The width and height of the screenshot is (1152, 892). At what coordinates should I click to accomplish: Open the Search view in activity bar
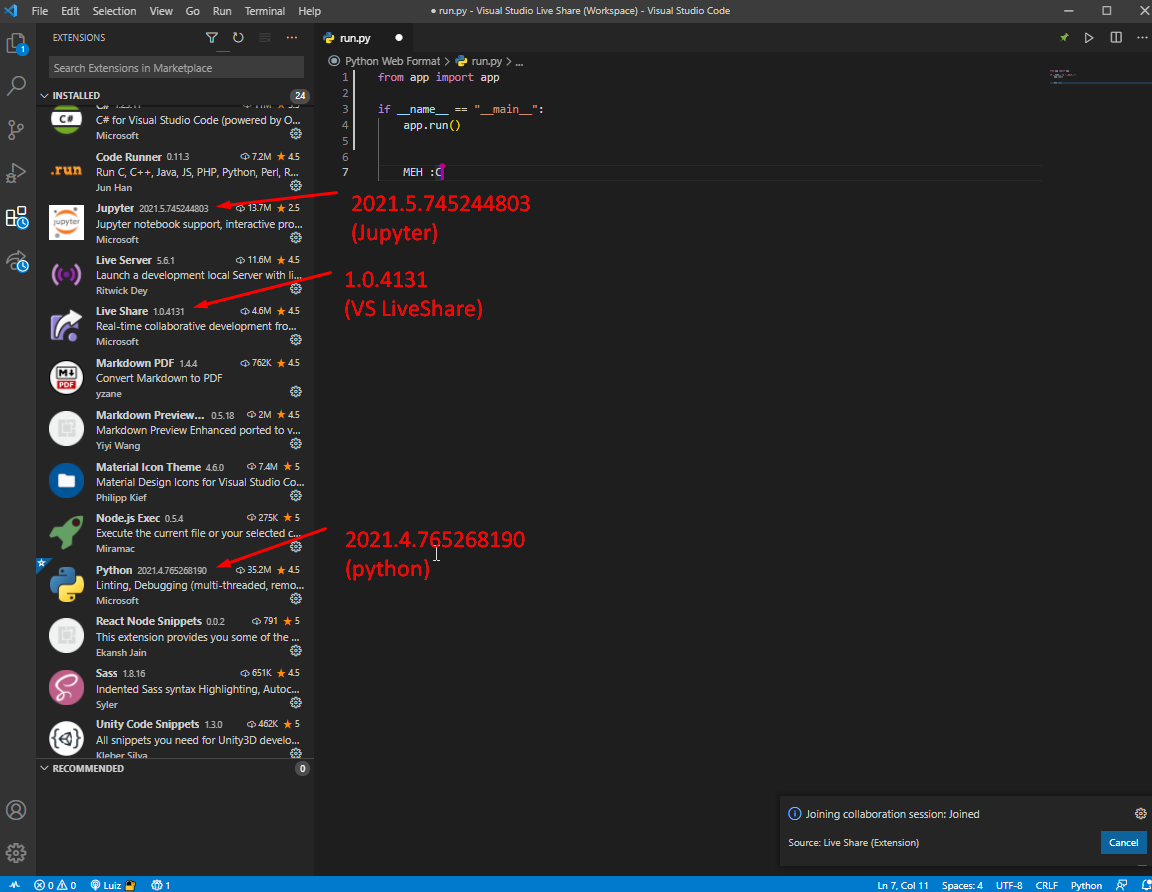16,86
